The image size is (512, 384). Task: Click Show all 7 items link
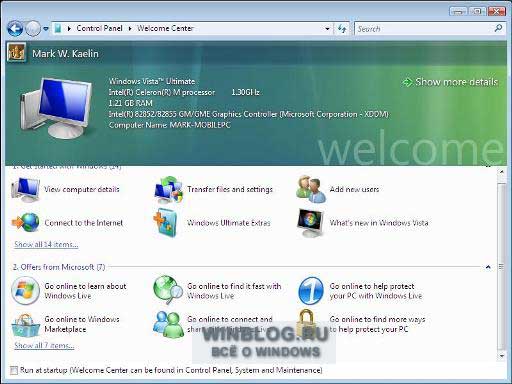click(x=44, y=346)
